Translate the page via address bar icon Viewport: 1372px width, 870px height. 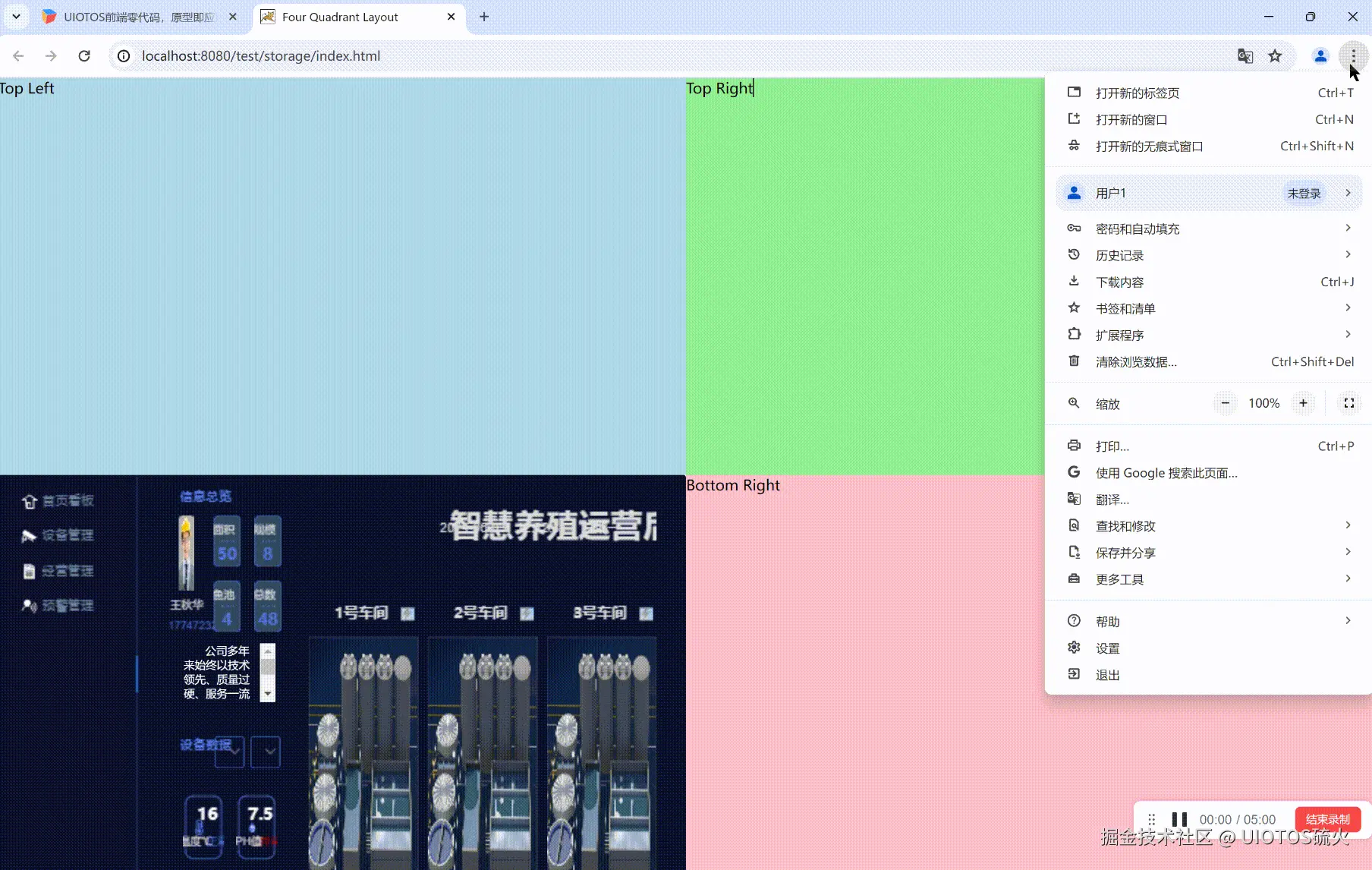(x=1245, y=55)
